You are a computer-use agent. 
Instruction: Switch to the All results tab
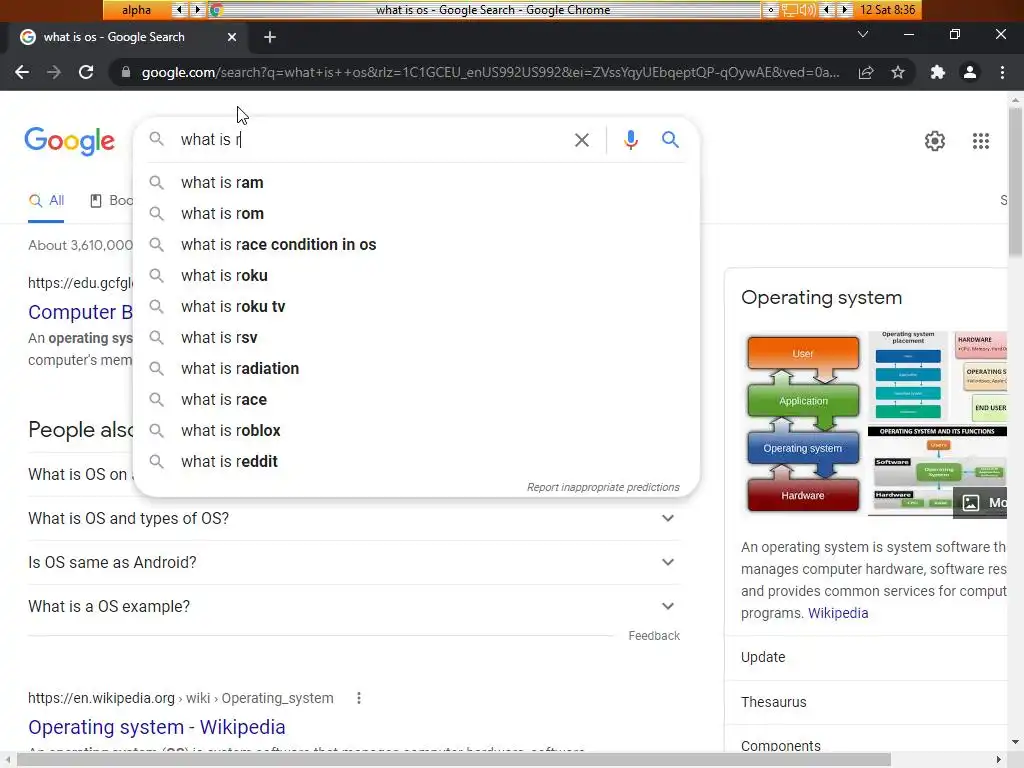point(46,200)
